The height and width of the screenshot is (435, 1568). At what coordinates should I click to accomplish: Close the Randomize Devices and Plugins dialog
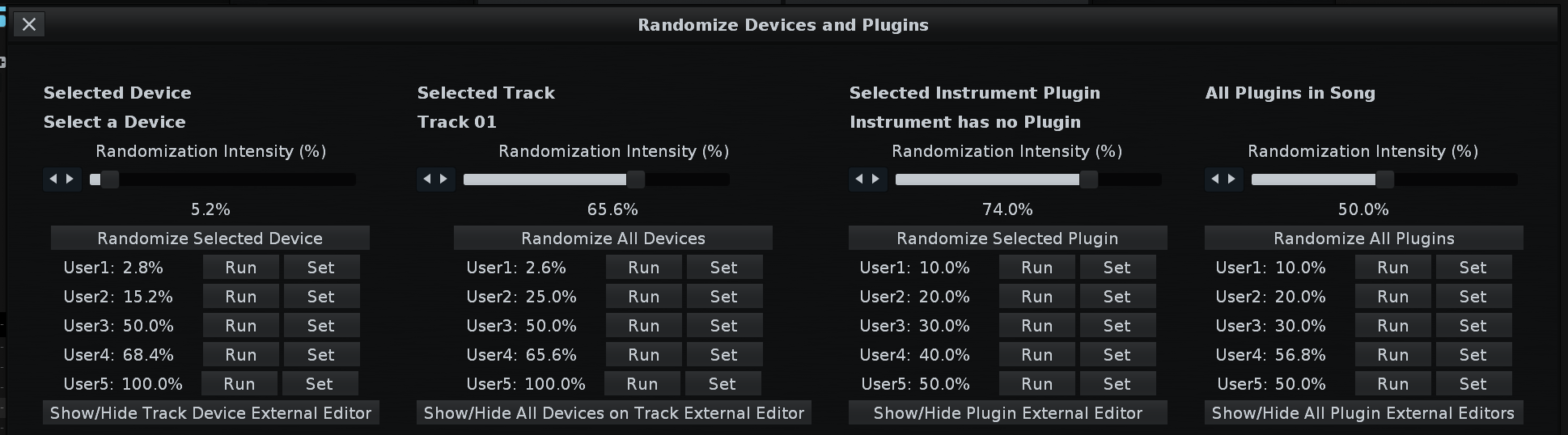click(x=29, y=25)
